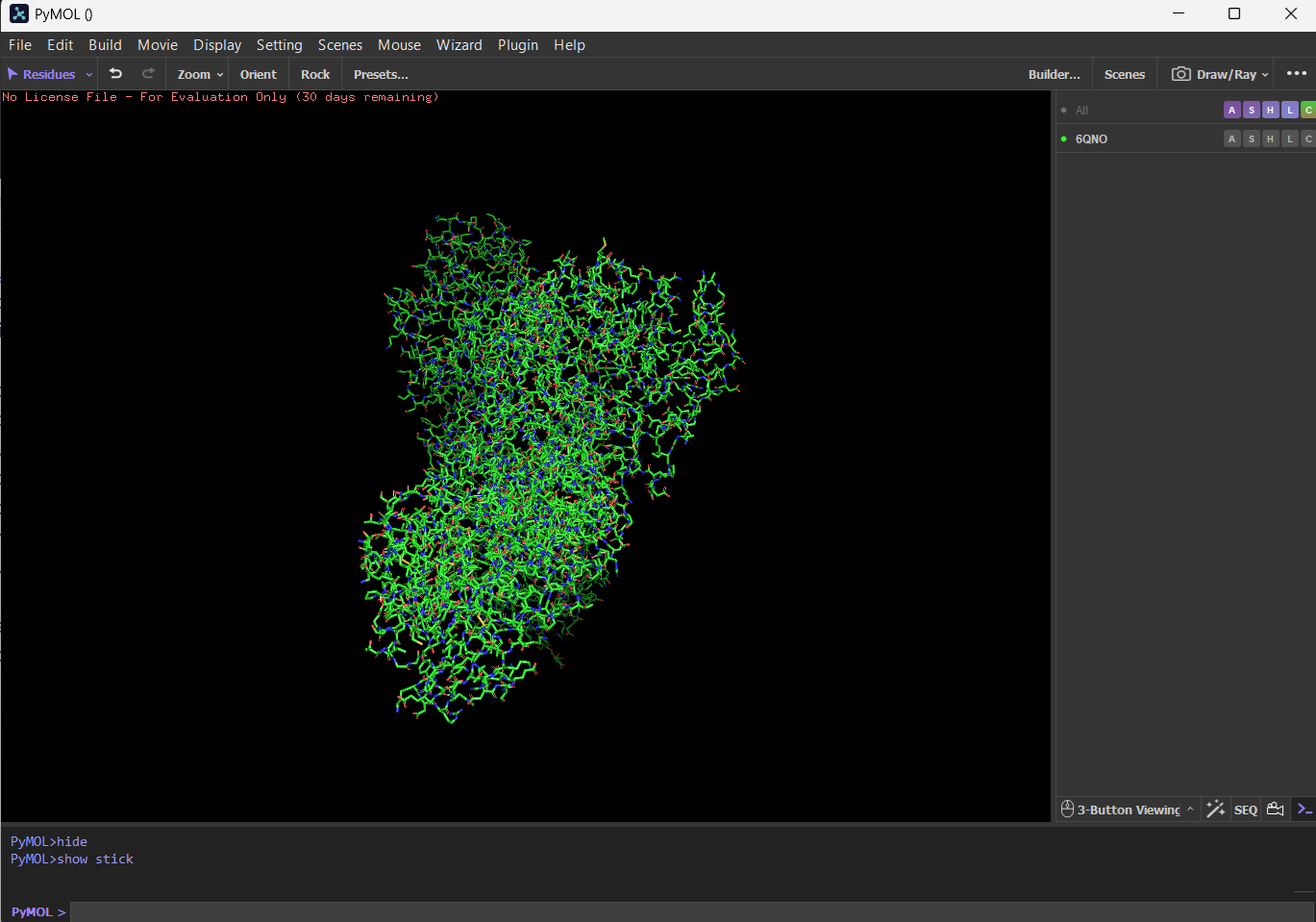Open Presets... in the toolbar
Image resolution: width=1316 pixels, height=922 pixels.
pos(381,74)
